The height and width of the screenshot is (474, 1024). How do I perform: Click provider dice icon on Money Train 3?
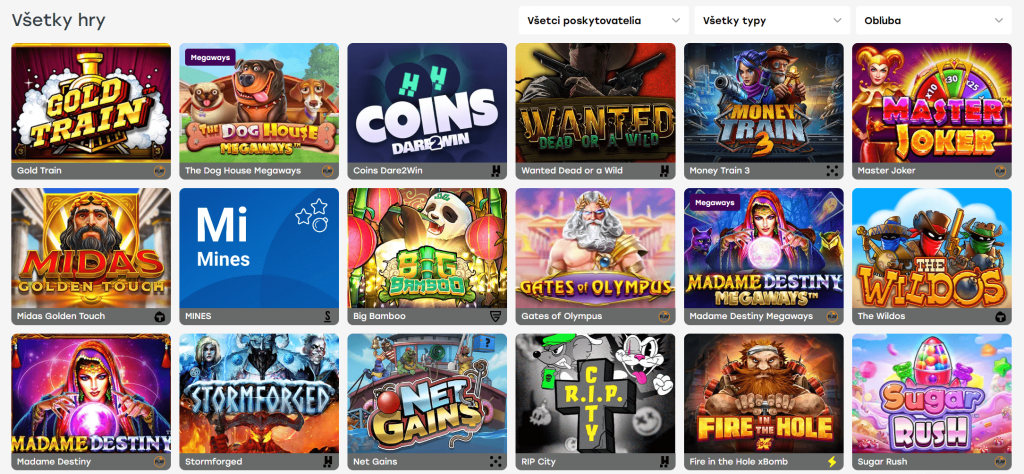coord(832,171)
